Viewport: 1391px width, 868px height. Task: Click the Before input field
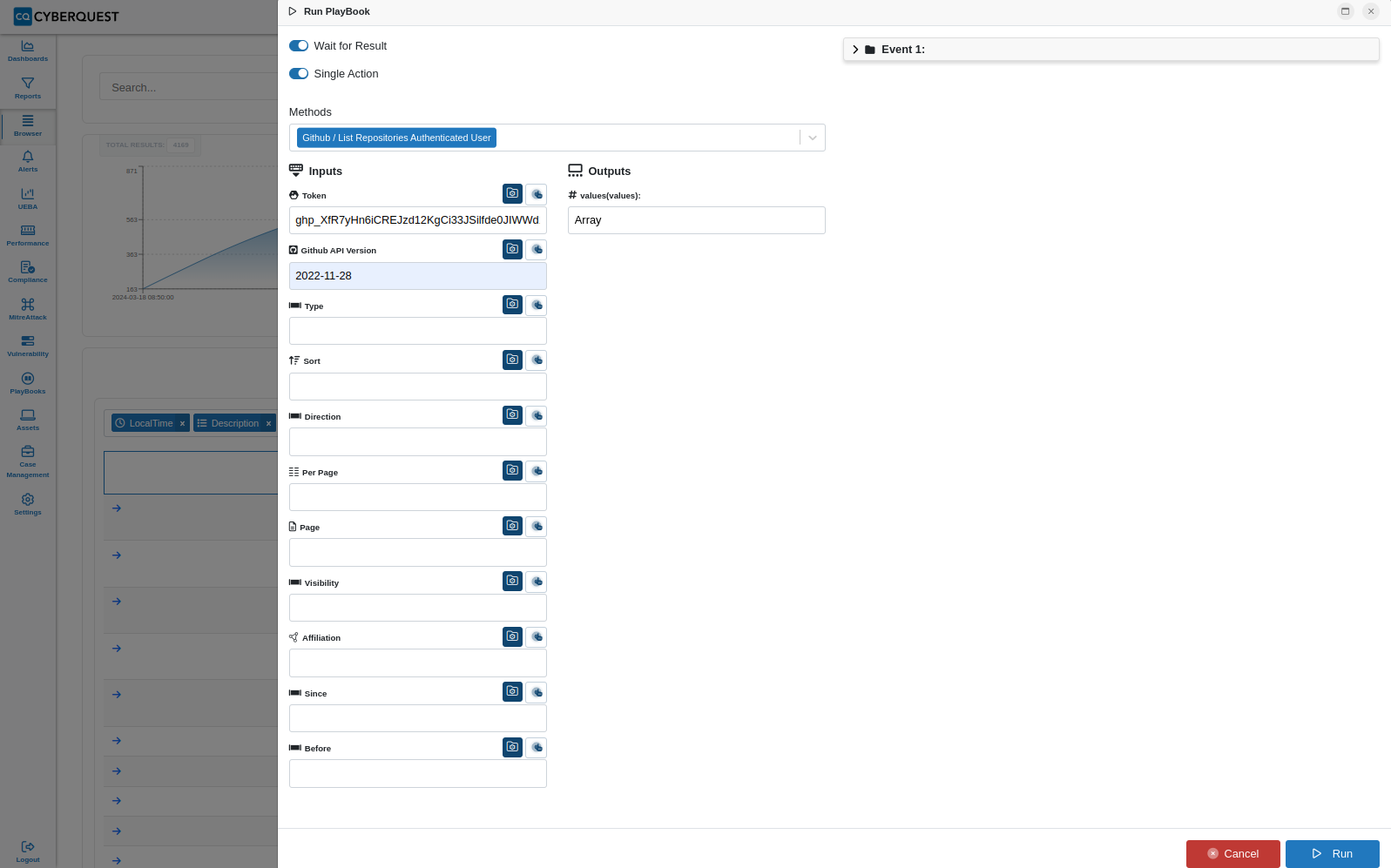tap(418, 773)
